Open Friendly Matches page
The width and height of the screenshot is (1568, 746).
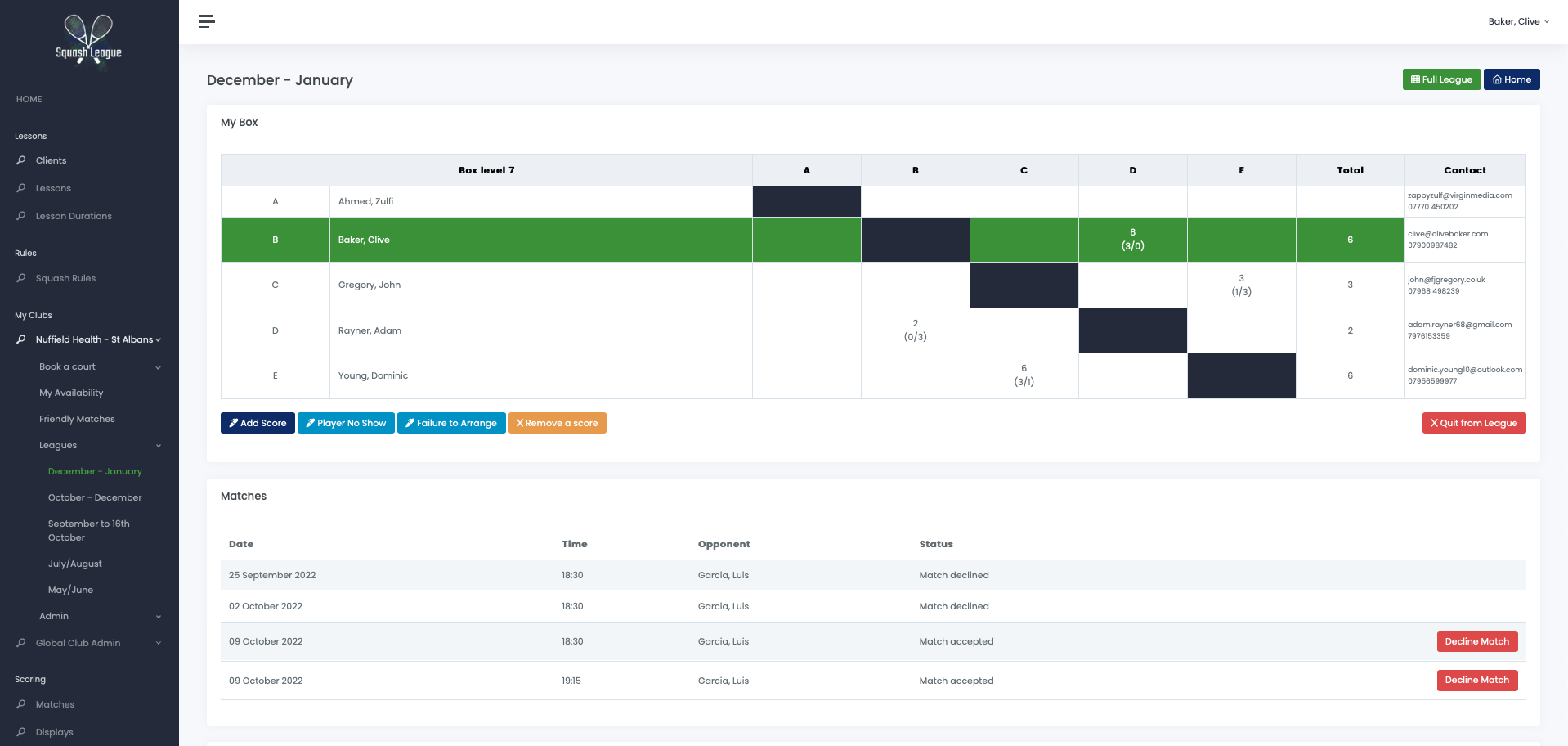click(x=77, y=419)
